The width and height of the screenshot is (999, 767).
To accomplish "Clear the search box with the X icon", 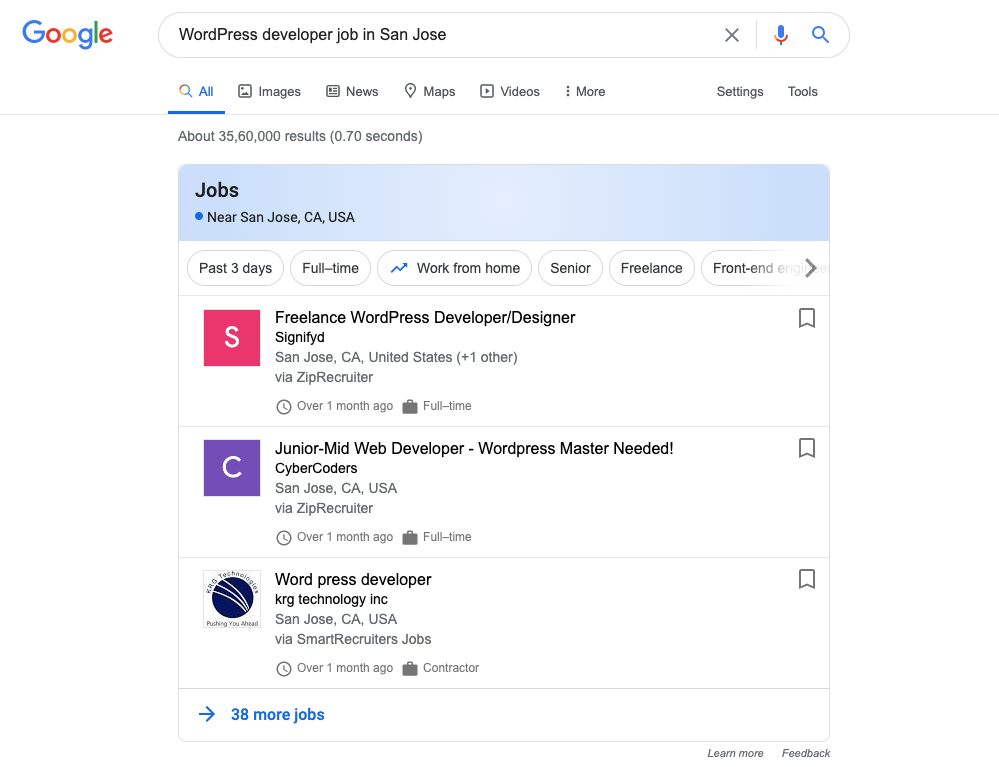I will tap(731, 35).
